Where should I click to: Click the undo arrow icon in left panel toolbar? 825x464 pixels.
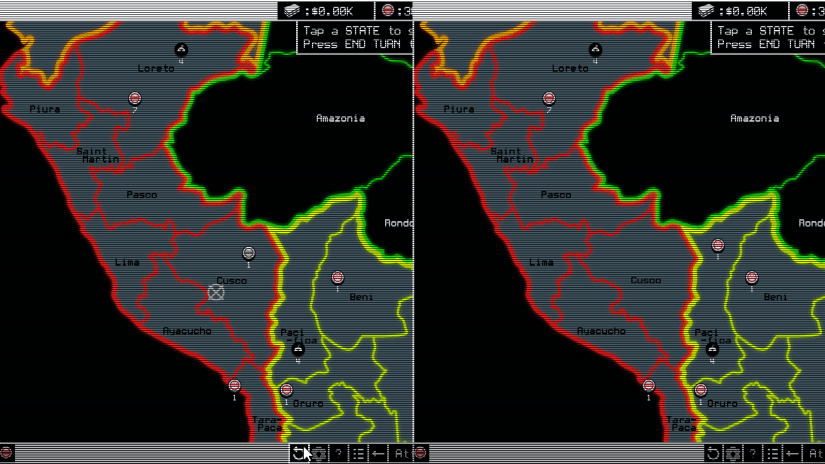pyautogui.click(x=298, y=453)
